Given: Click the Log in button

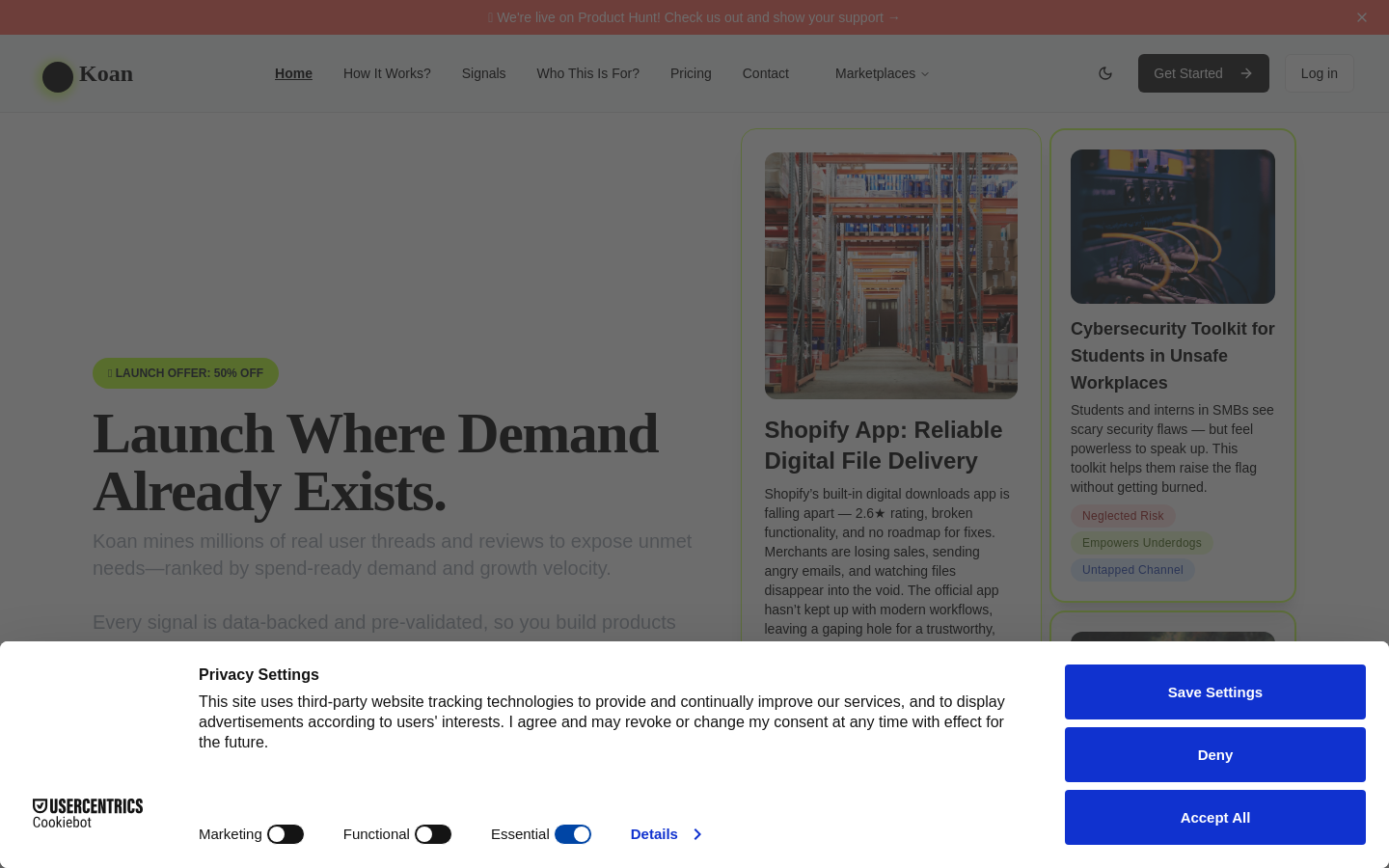Looking at the screenshot, I should pos(1319,73).
